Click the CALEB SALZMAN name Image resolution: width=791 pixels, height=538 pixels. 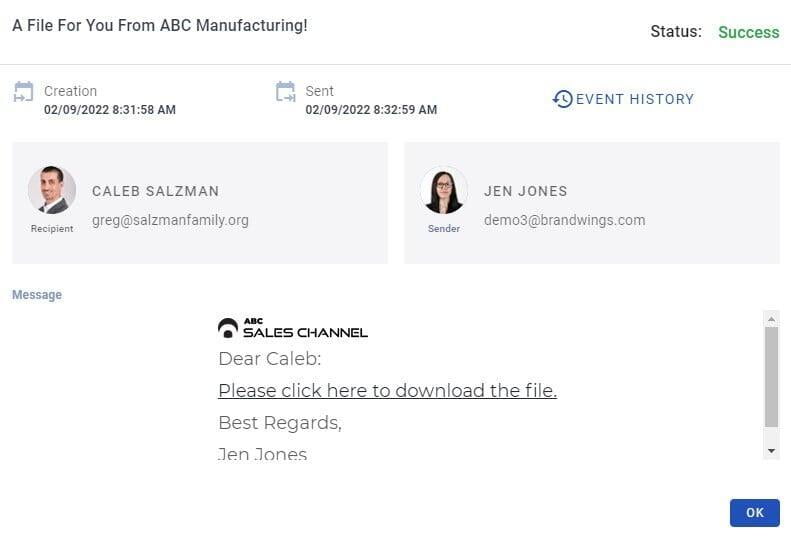tap(155, 191)
